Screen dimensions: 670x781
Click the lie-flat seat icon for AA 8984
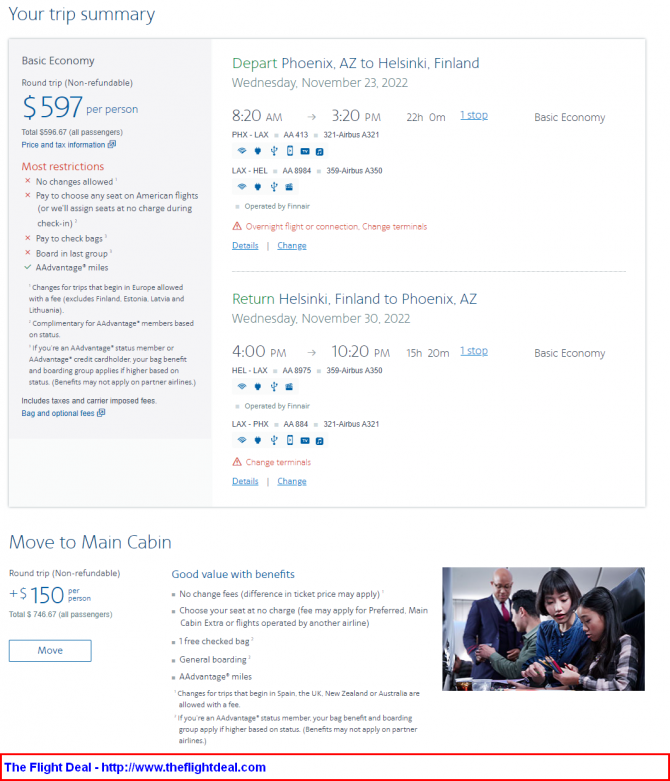click(288, 187)
